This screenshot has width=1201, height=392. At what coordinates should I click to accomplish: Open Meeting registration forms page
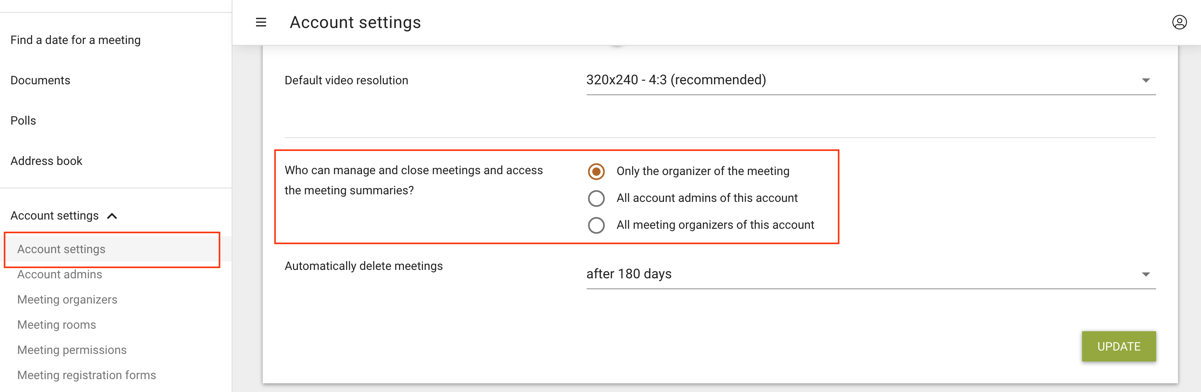coord(86,375)
